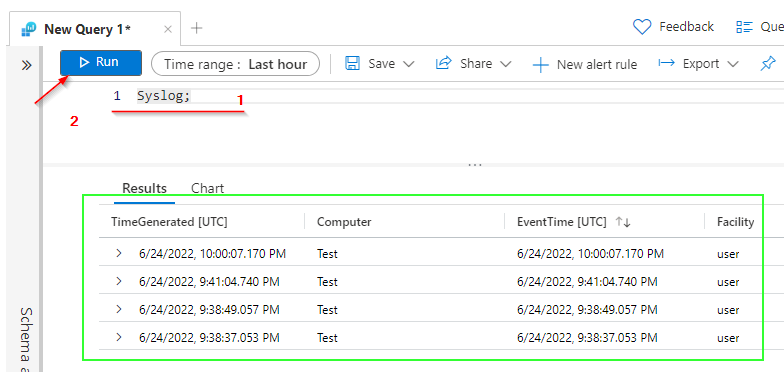Expand the sidebar with double chevron
Image resolution: width=784 pixels, height=372 pixels.
pyautogui.click(x=26, y=66)
